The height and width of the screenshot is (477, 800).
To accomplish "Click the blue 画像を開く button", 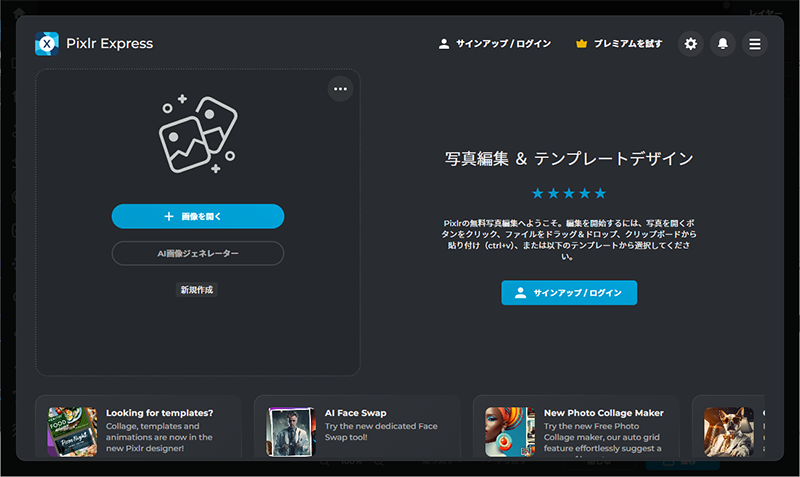I will (x=198, y=216).
